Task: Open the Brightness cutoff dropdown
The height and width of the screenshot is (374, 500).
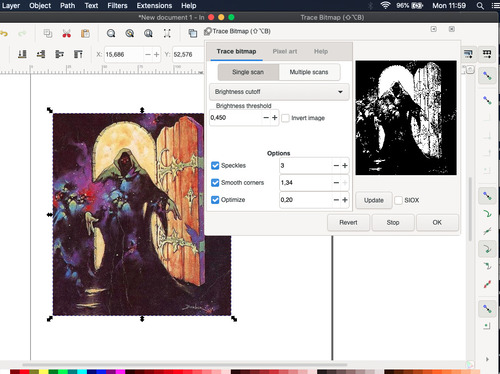Action: (279, 92)
